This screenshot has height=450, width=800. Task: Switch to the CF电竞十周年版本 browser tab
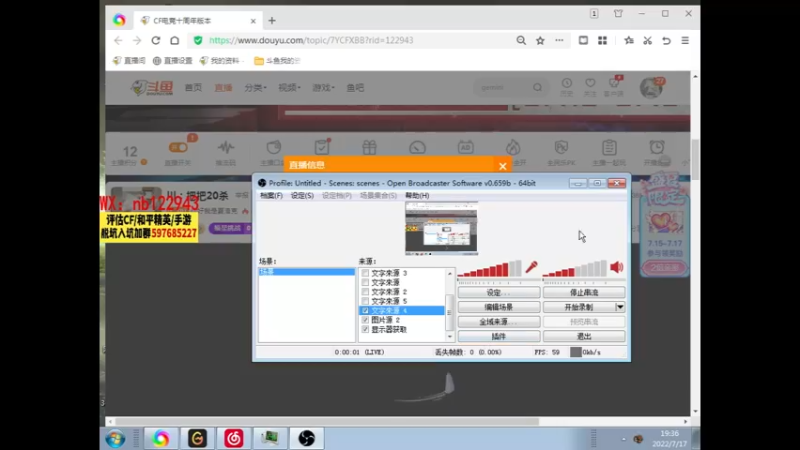pos(198,21)
